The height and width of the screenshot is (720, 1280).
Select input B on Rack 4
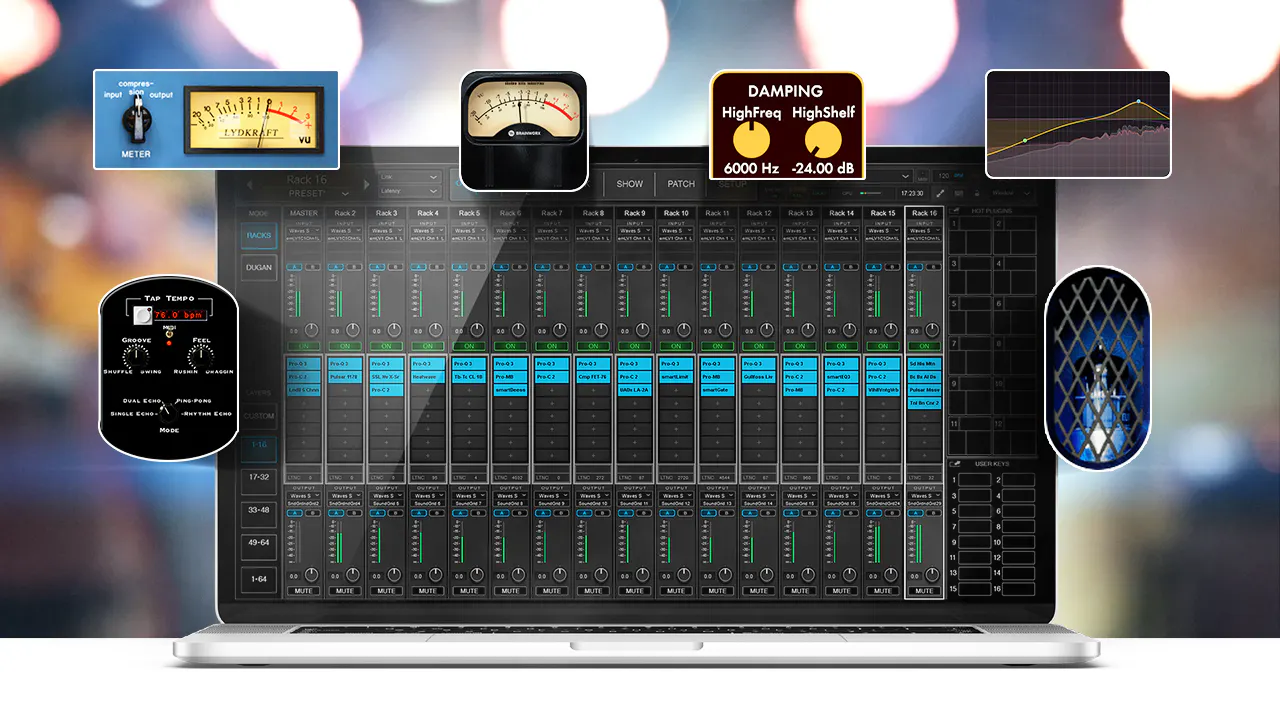point(435,267)
